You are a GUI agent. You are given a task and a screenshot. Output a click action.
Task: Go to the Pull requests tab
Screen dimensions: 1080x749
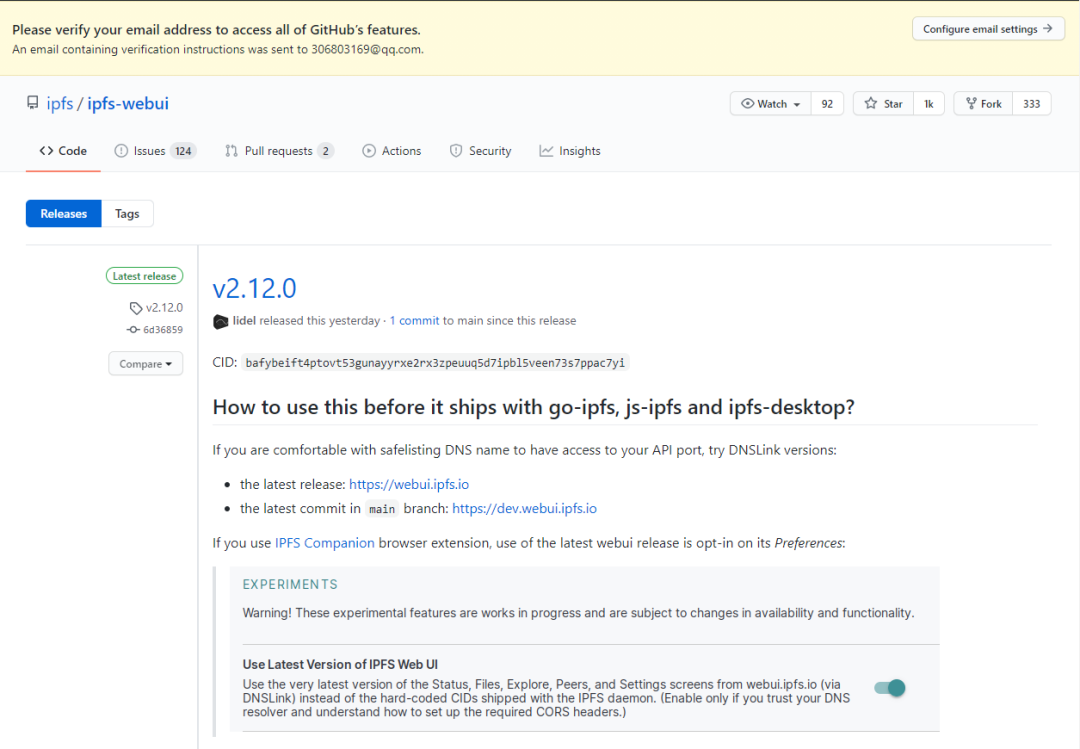pos(277,151)
